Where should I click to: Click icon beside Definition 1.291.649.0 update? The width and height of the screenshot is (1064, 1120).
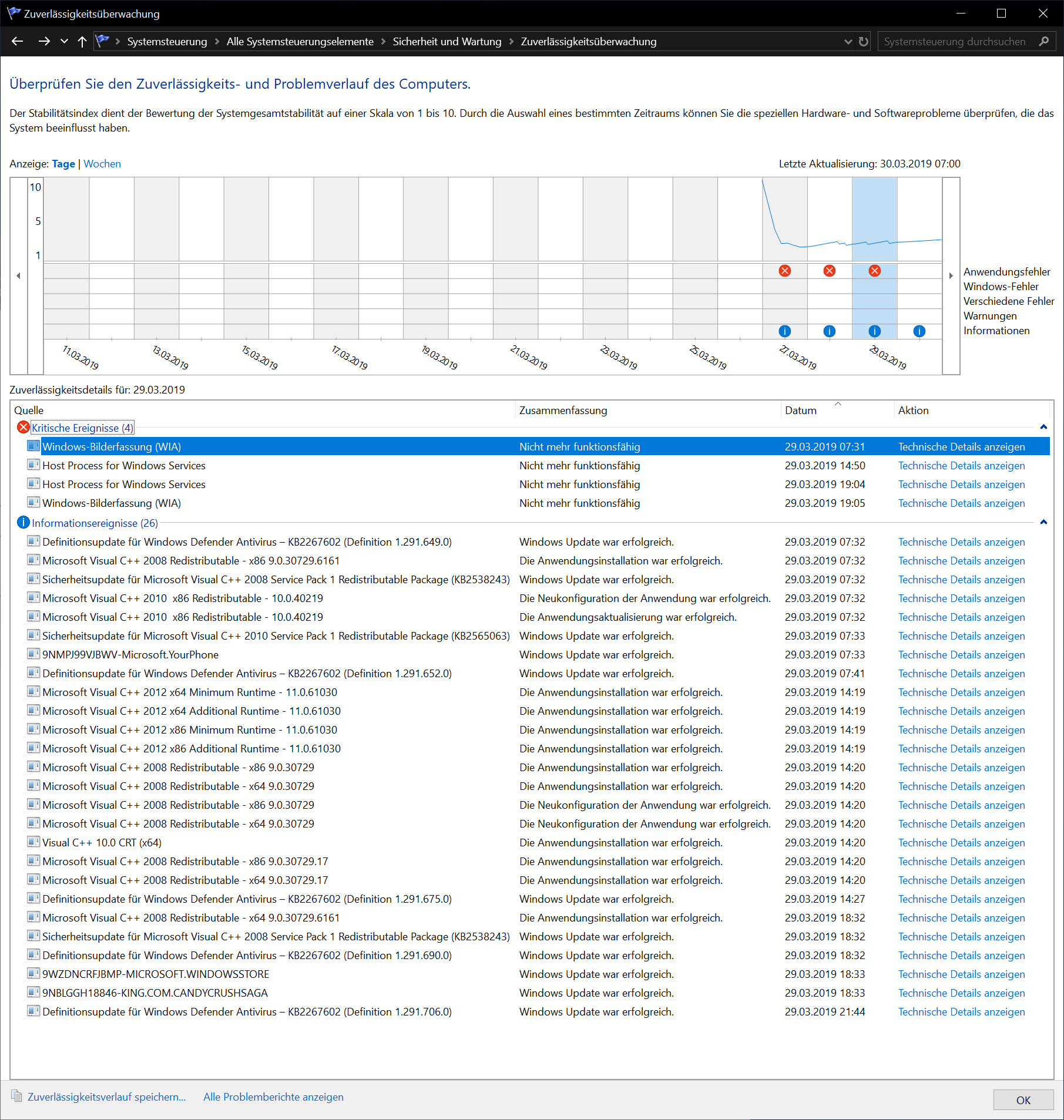(x=33, y=541)
